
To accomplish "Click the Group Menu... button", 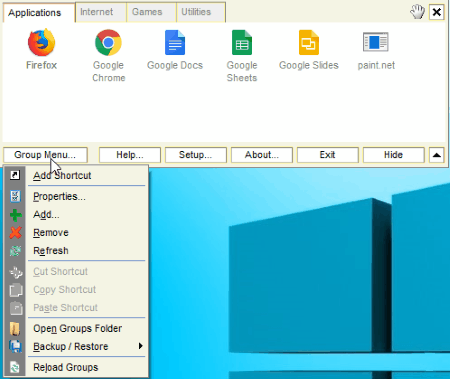I will pyautogui.click(x=45, y=155).
